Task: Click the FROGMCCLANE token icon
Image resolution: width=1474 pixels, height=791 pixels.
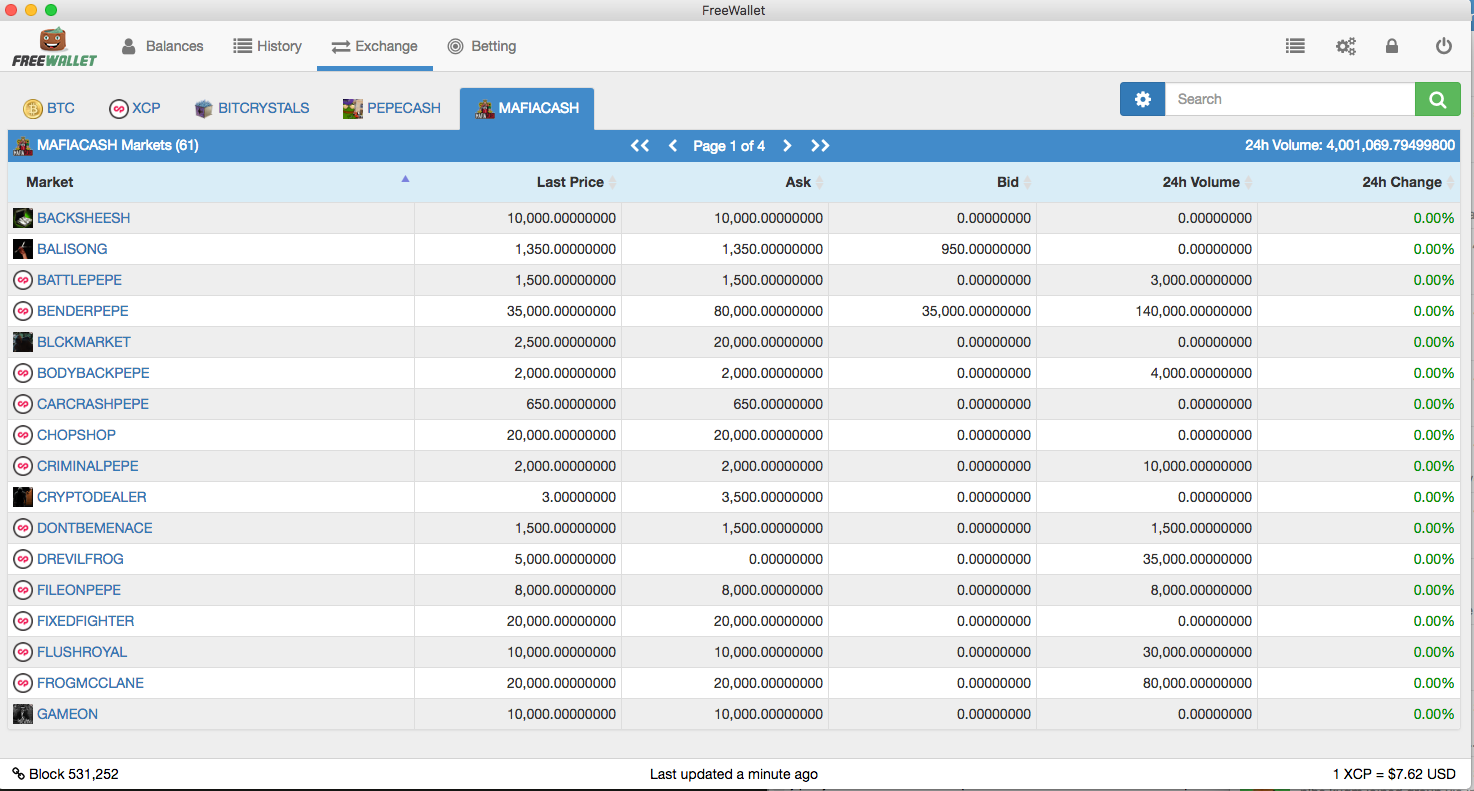Action: (23, 683)
